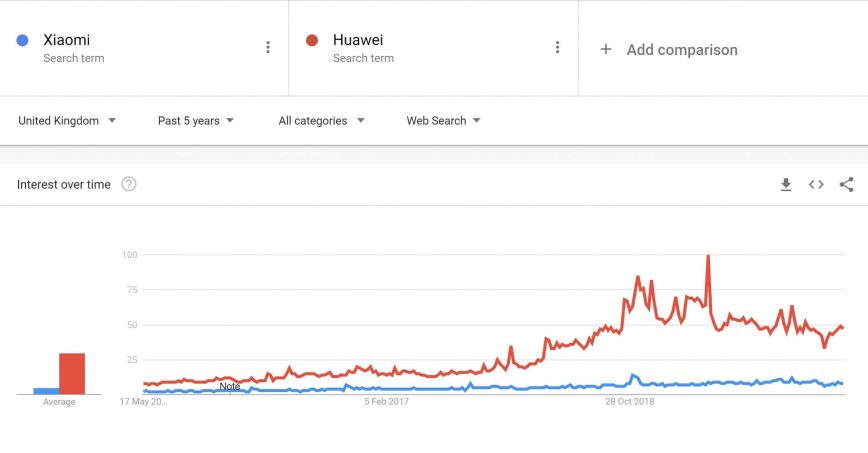Click the plus icon to add comparison
This screenshot has height=453, width=868.
click(x=605, y=49)
